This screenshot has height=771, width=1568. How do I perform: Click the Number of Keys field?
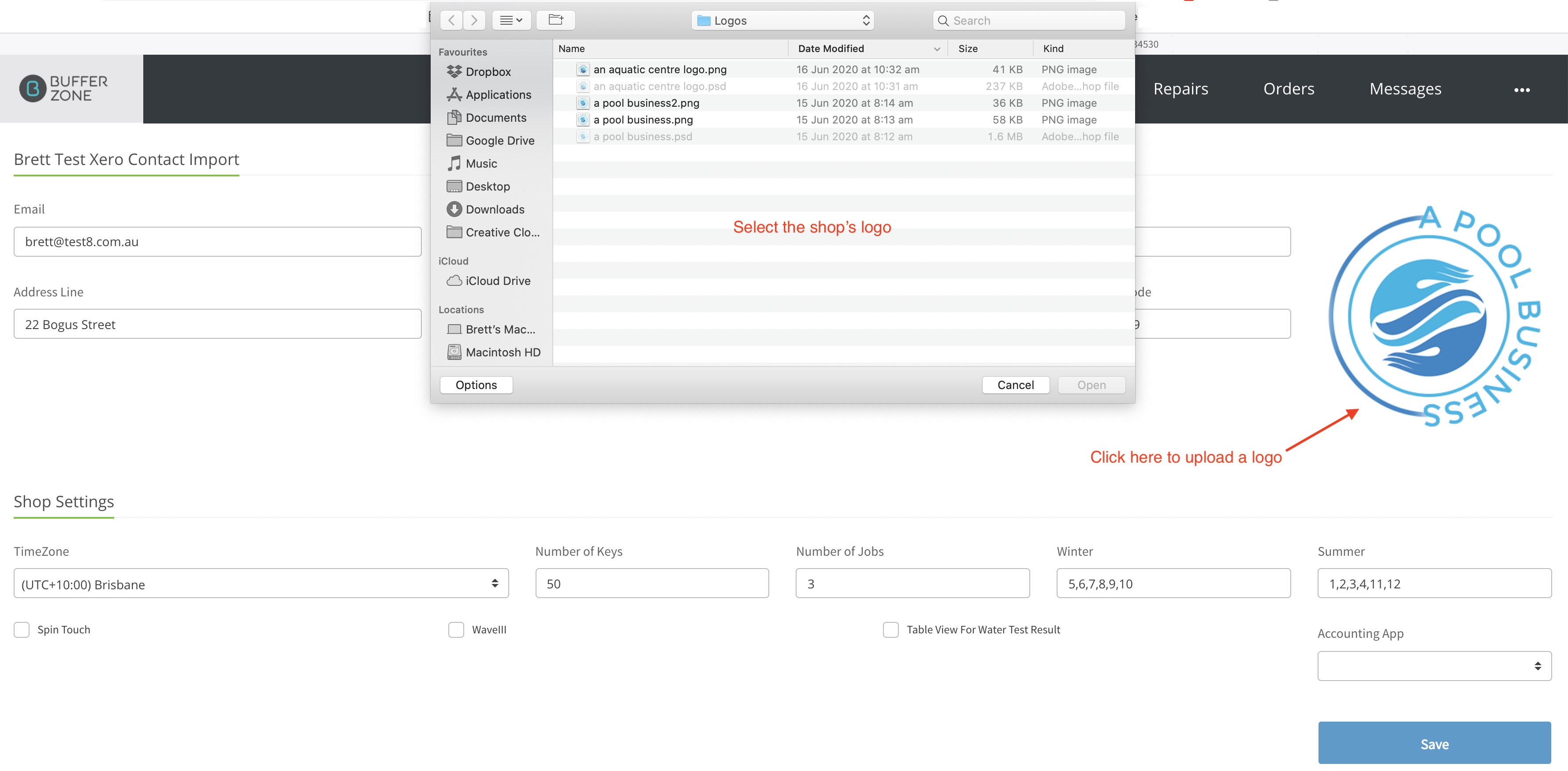652,584
